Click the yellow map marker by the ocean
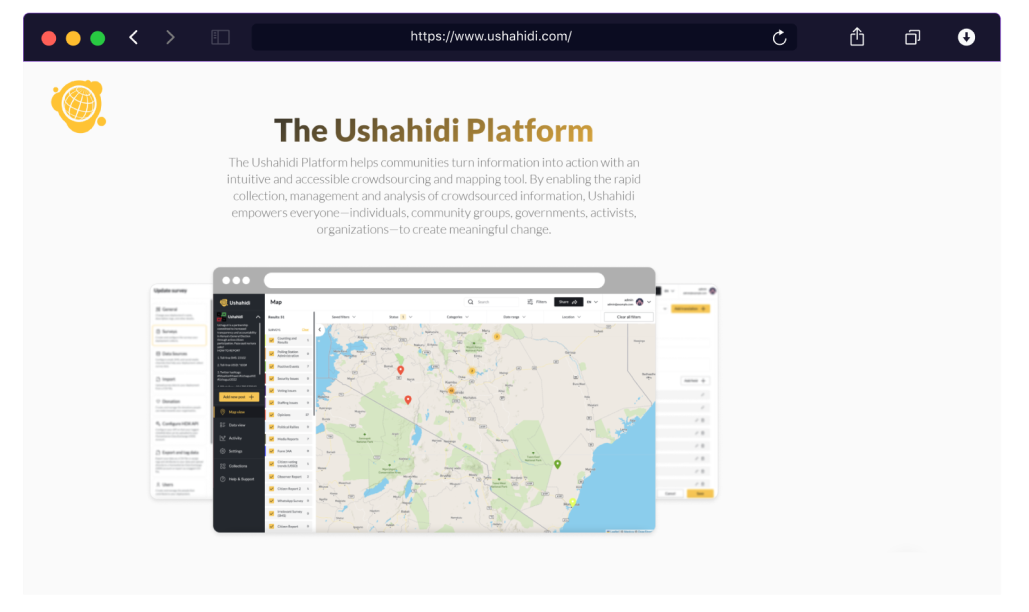The width and height of the screenshot is (1029, 612). 572,502
